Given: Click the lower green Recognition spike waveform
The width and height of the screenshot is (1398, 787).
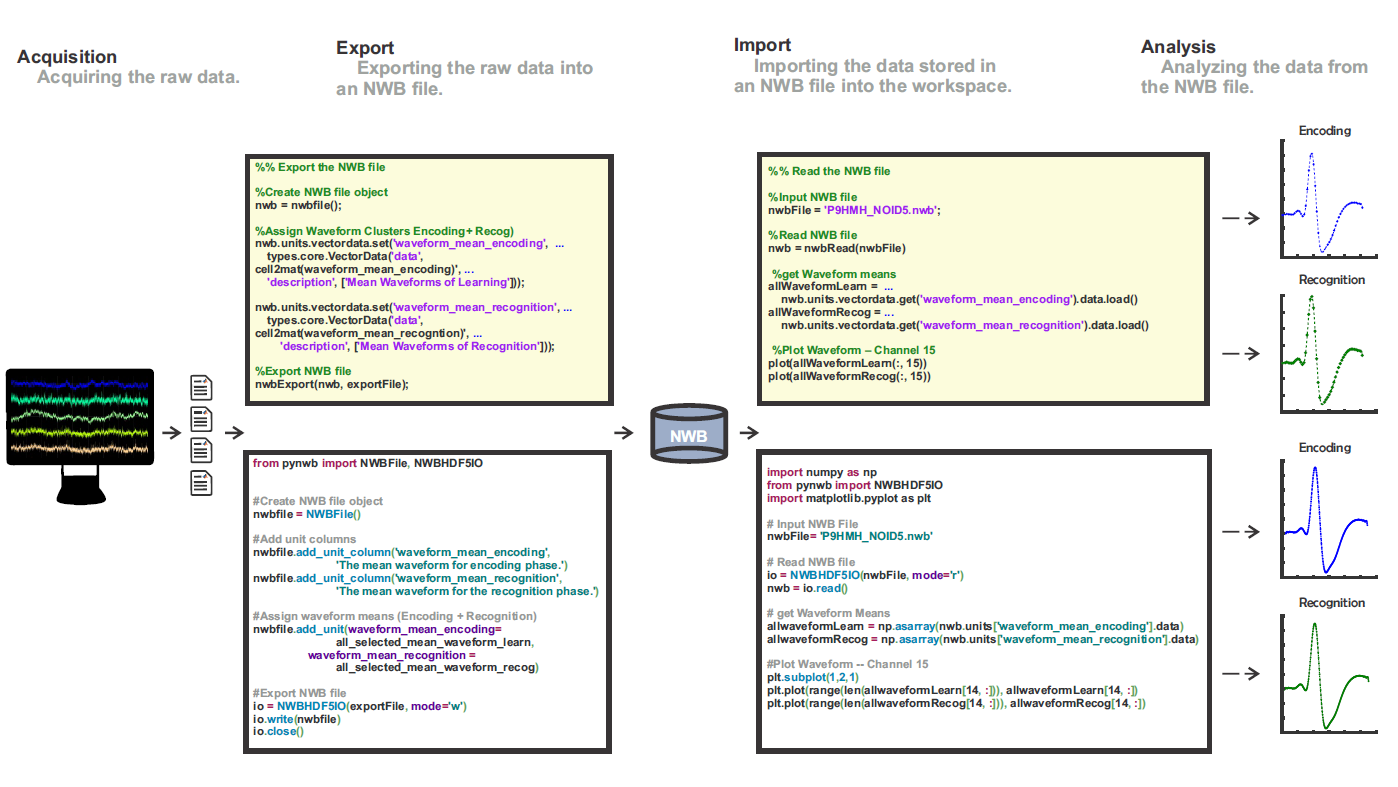Looking at the screenshot, I should [x=1328, y=673].
